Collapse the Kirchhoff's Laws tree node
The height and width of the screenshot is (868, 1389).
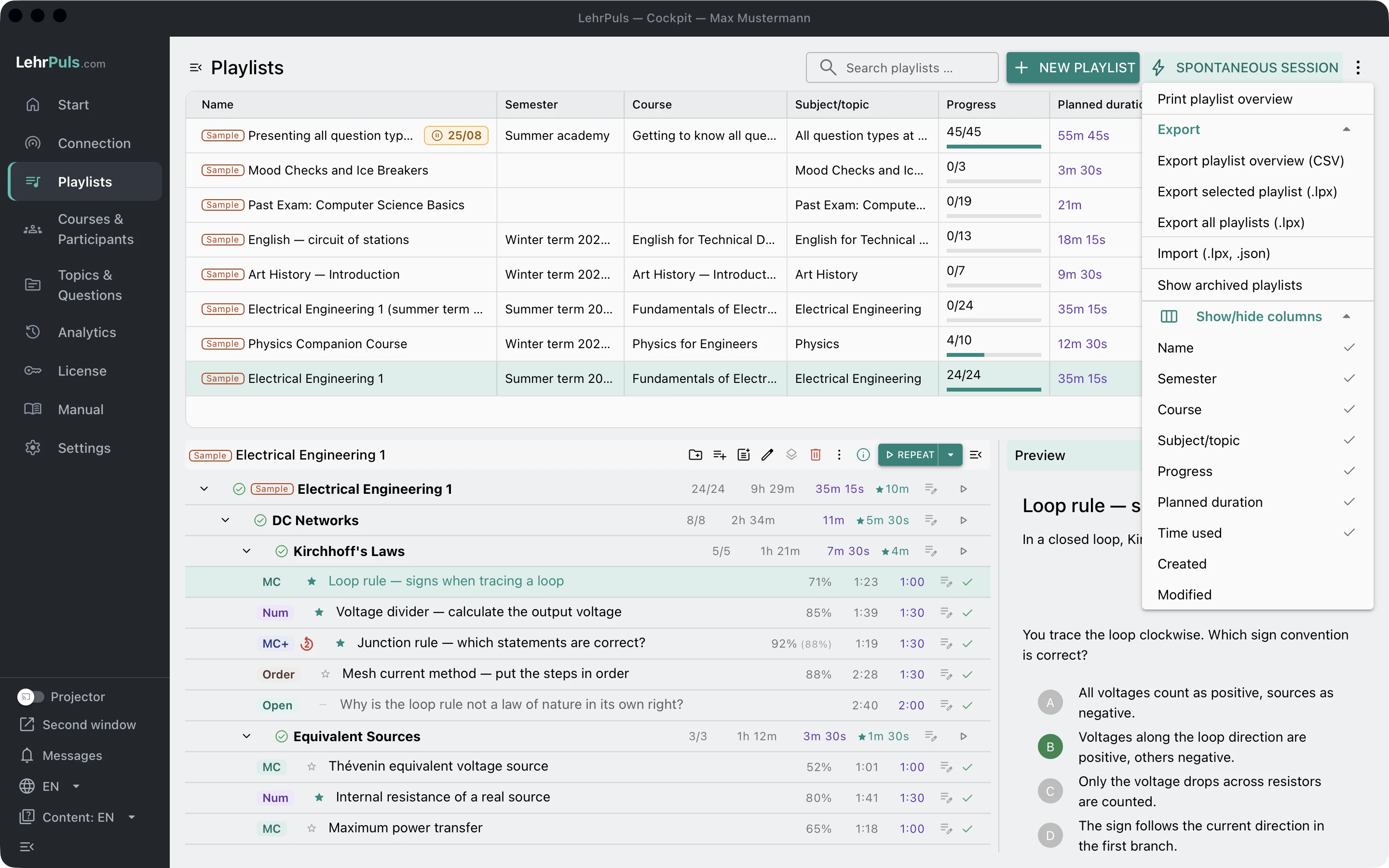(247, 551)
